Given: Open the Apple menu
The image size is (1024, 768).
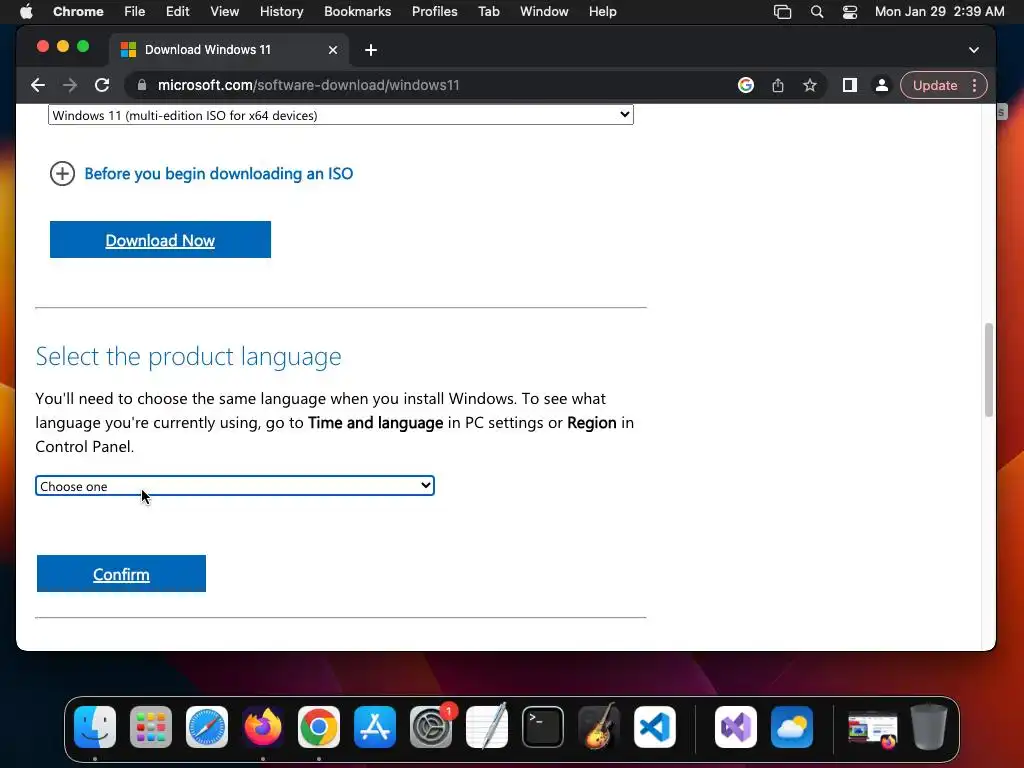Looking at the screenshot, I should [26, 12].
